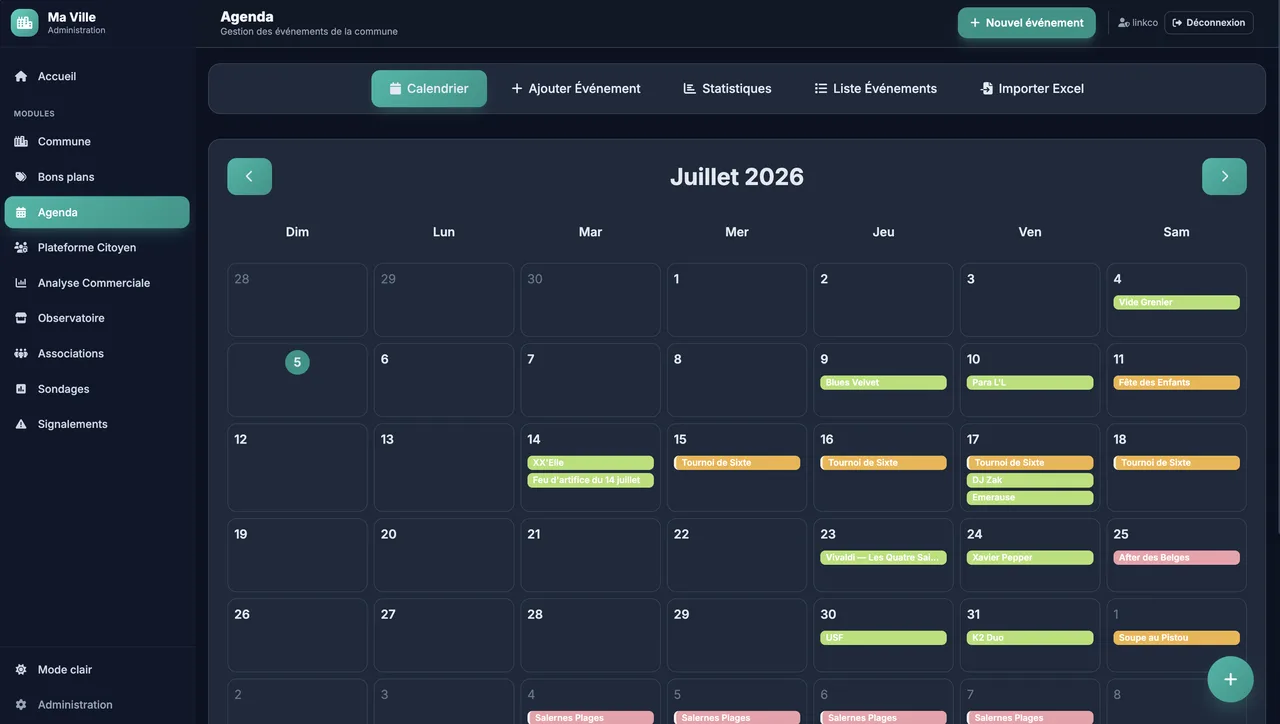
Task: Open Tournoi de Sixte on the 16th
Action: coord(883,463)
